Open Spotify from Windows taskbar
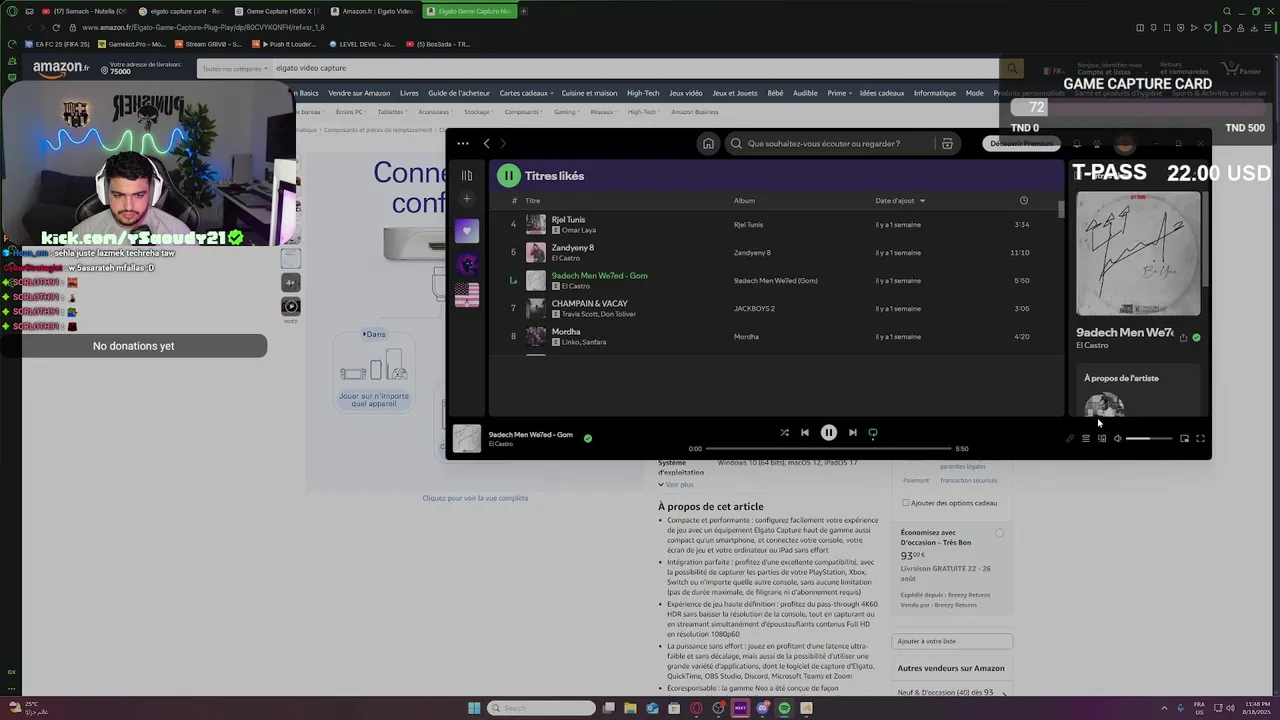The width and height of the screenshot is (1280, 720). 784,708
